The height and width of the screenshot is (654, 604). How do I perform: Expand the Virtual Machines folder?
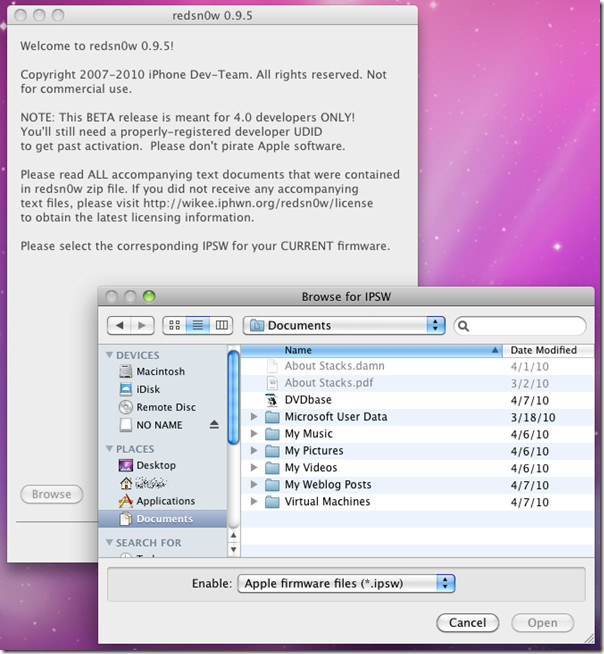click(x=255, y=501)
